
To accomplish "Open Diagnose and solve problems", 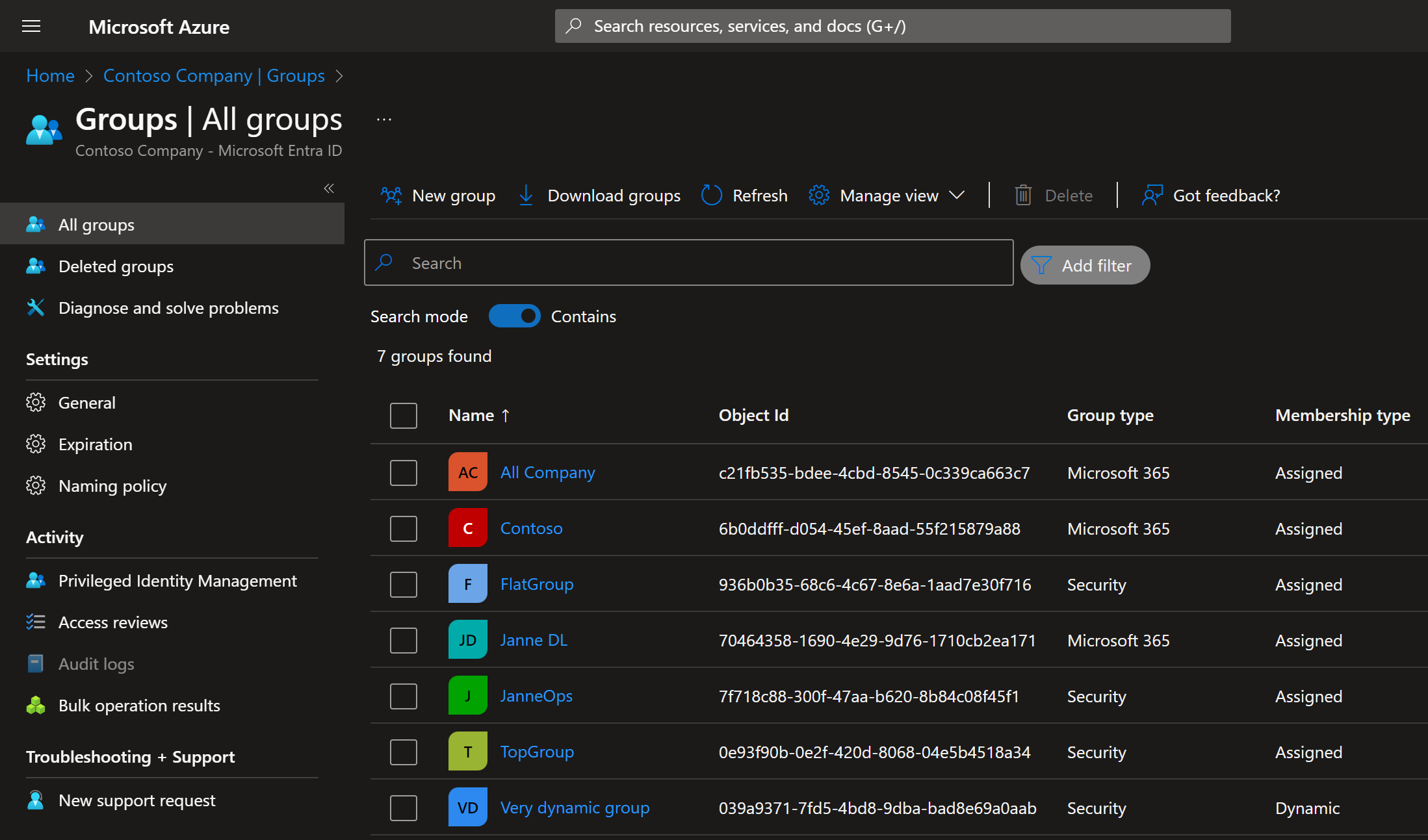I will (172, 308).
